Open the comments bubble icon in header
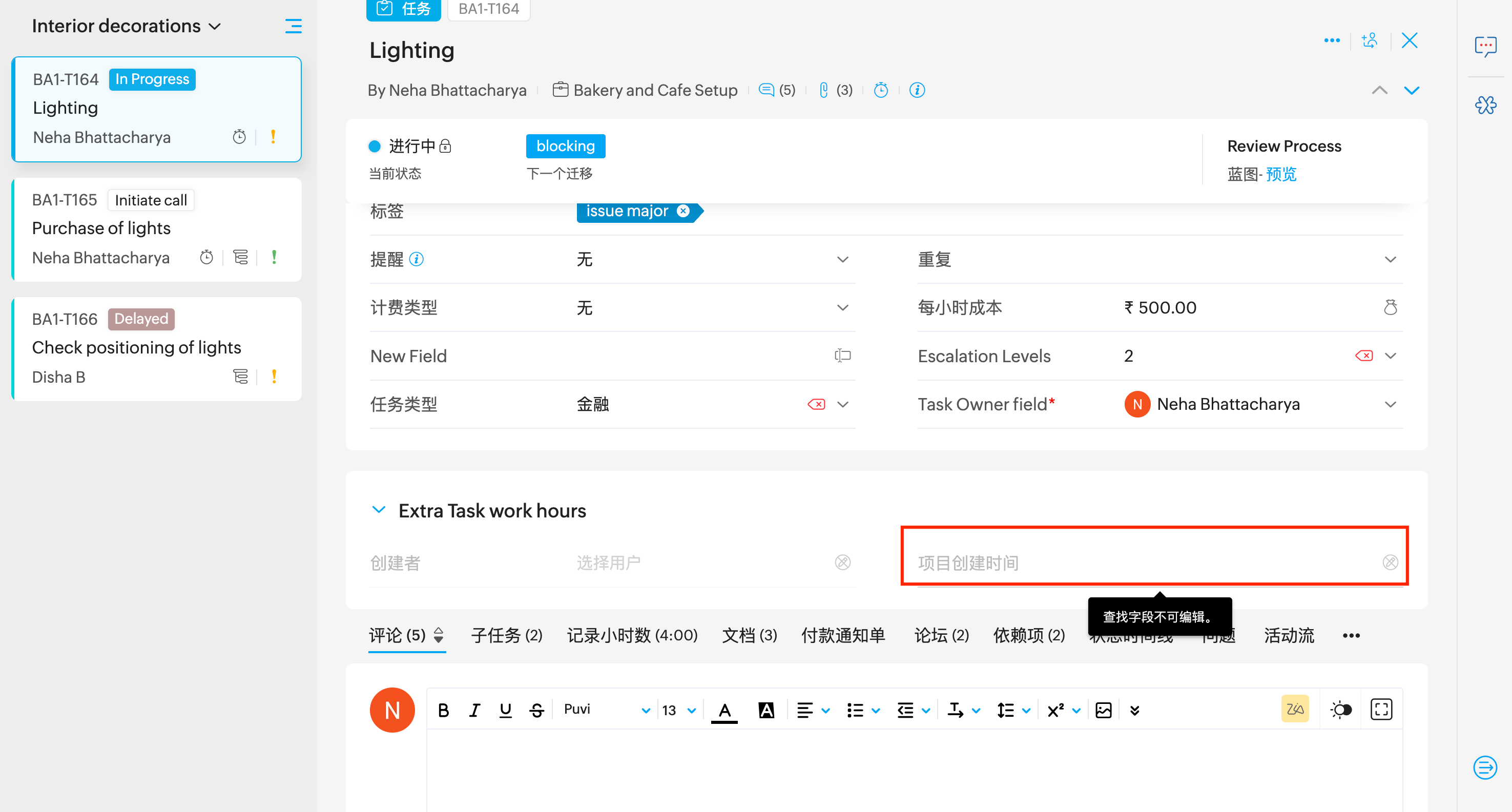1512x812 pixels. click(767, 90)
